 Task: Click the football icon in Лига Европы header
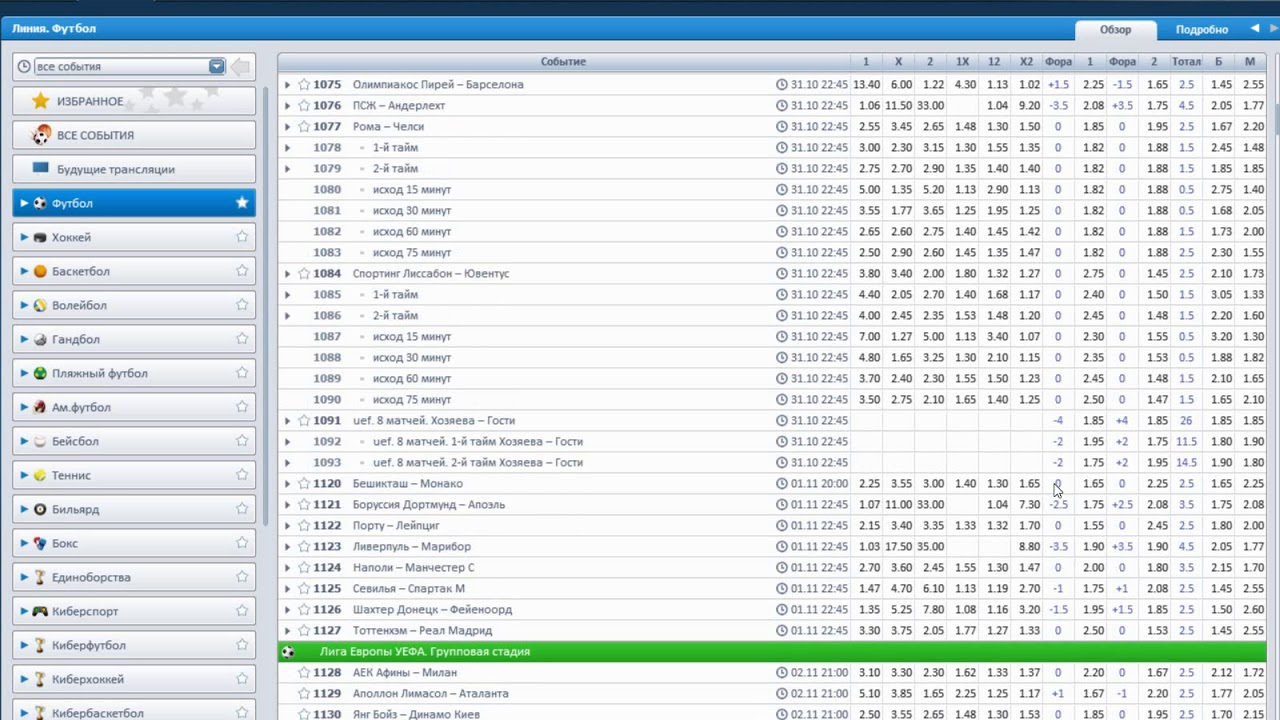tap(288, 651)
